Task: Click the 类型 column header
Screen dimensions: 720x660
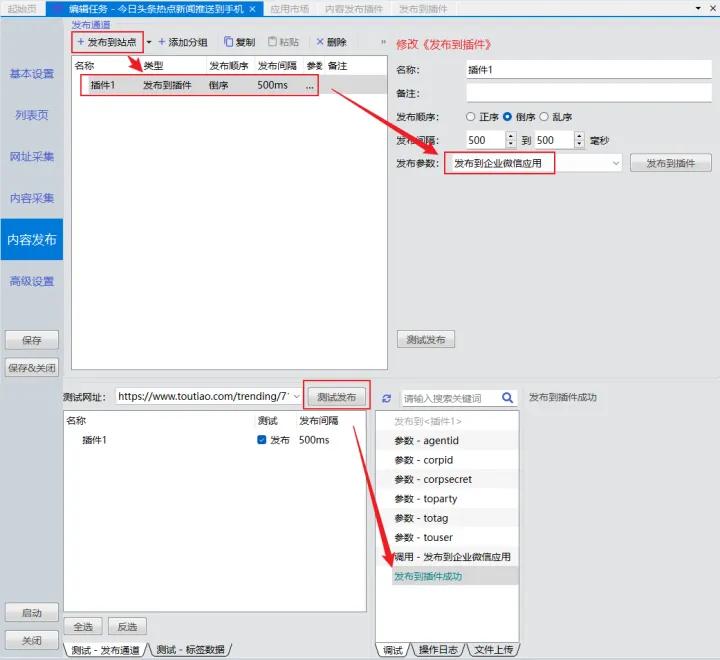Action: pyautogui.click(x=153, y=66)
